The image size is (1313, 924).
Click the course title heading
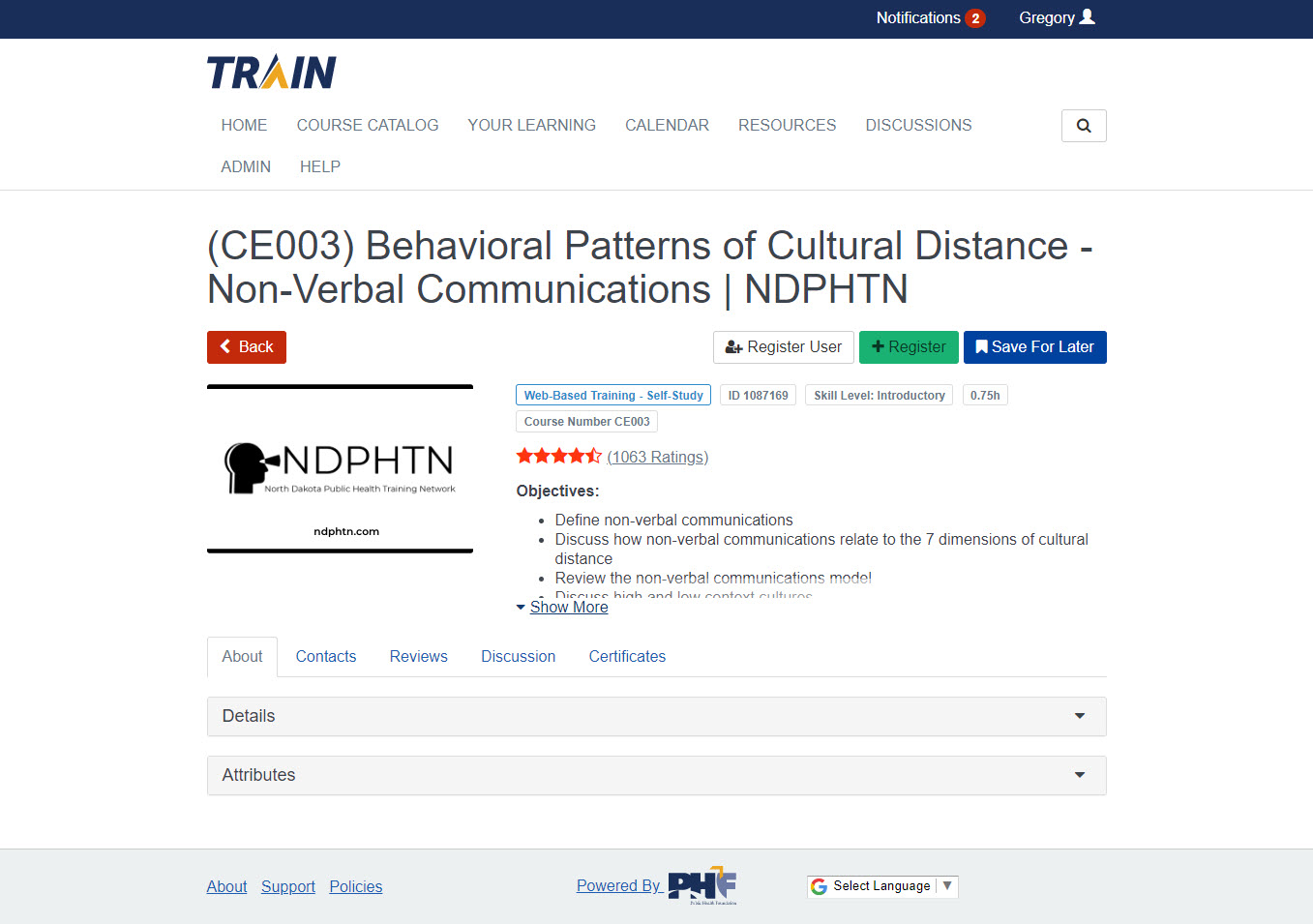pyautogui.click(x=650, y=267)
